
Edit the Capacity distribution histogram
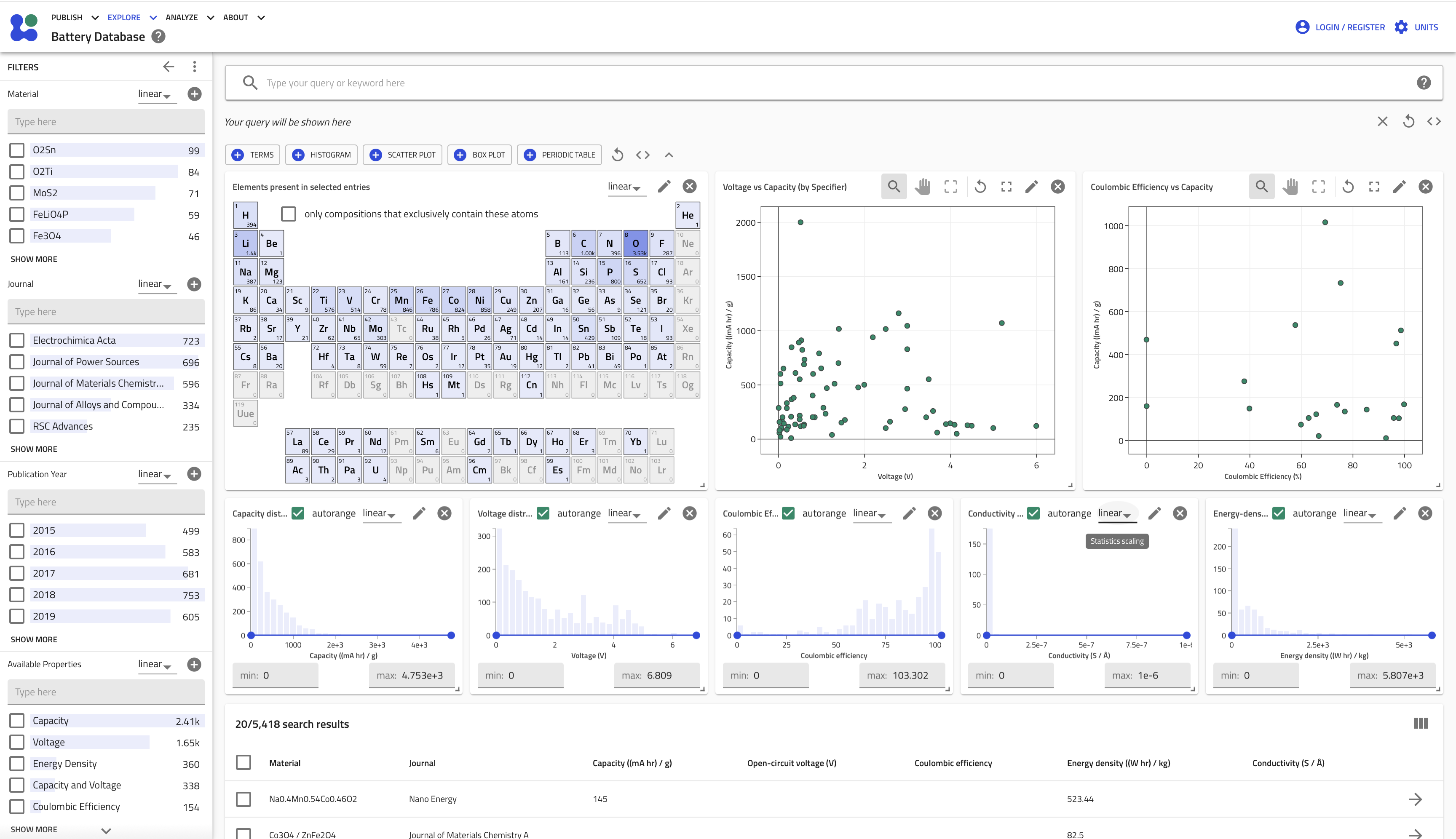pos(419,513)
